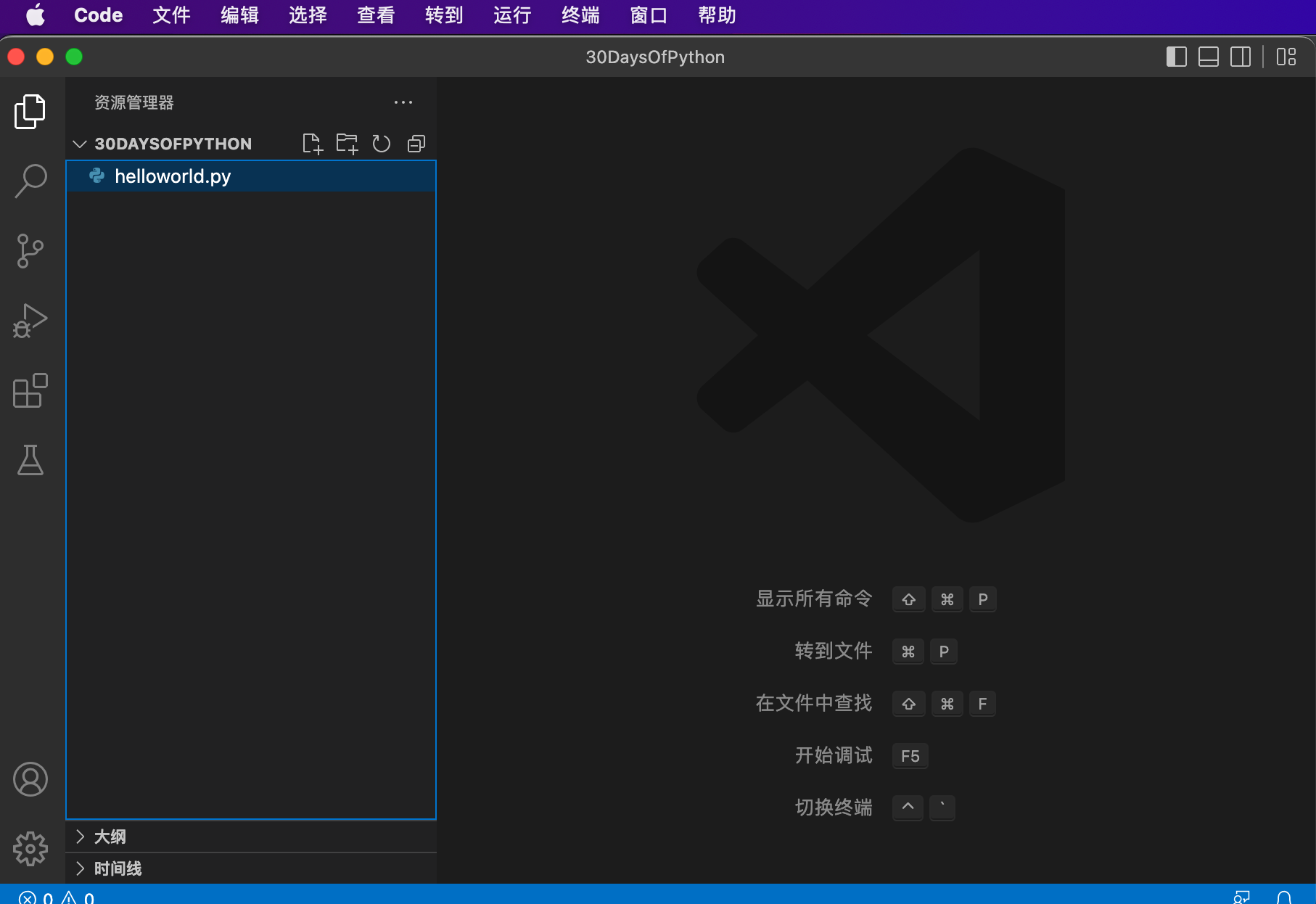Click 切换终端 shortcut hint
Image resolution: width=1316 pixels, height=904 pixels.
834,808
